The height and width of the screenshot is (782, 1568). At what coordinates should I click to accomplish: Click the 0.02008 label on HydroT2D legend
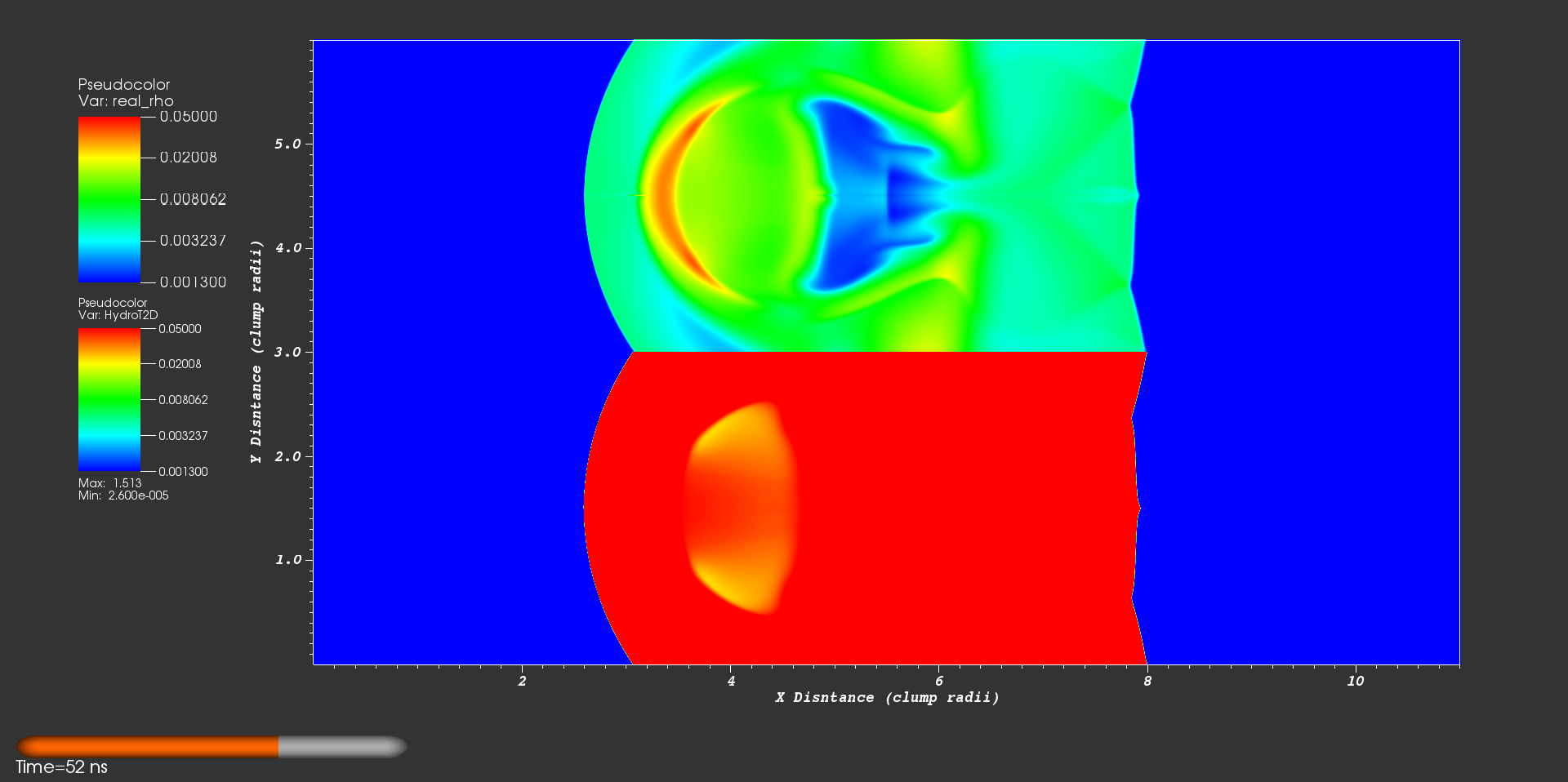pyautogui.click(x=180, y=364)
